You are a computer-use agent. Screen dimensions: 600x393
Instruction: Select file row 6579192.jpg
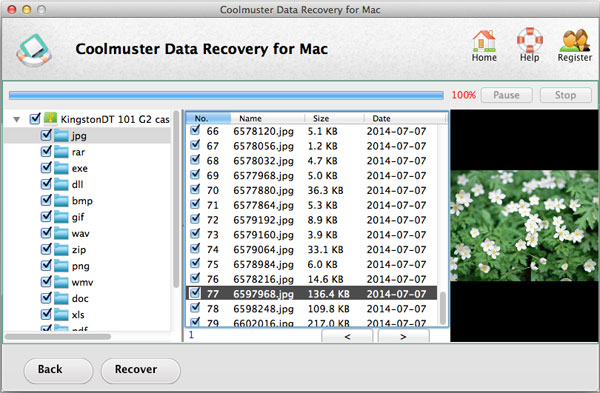[312, 220]
